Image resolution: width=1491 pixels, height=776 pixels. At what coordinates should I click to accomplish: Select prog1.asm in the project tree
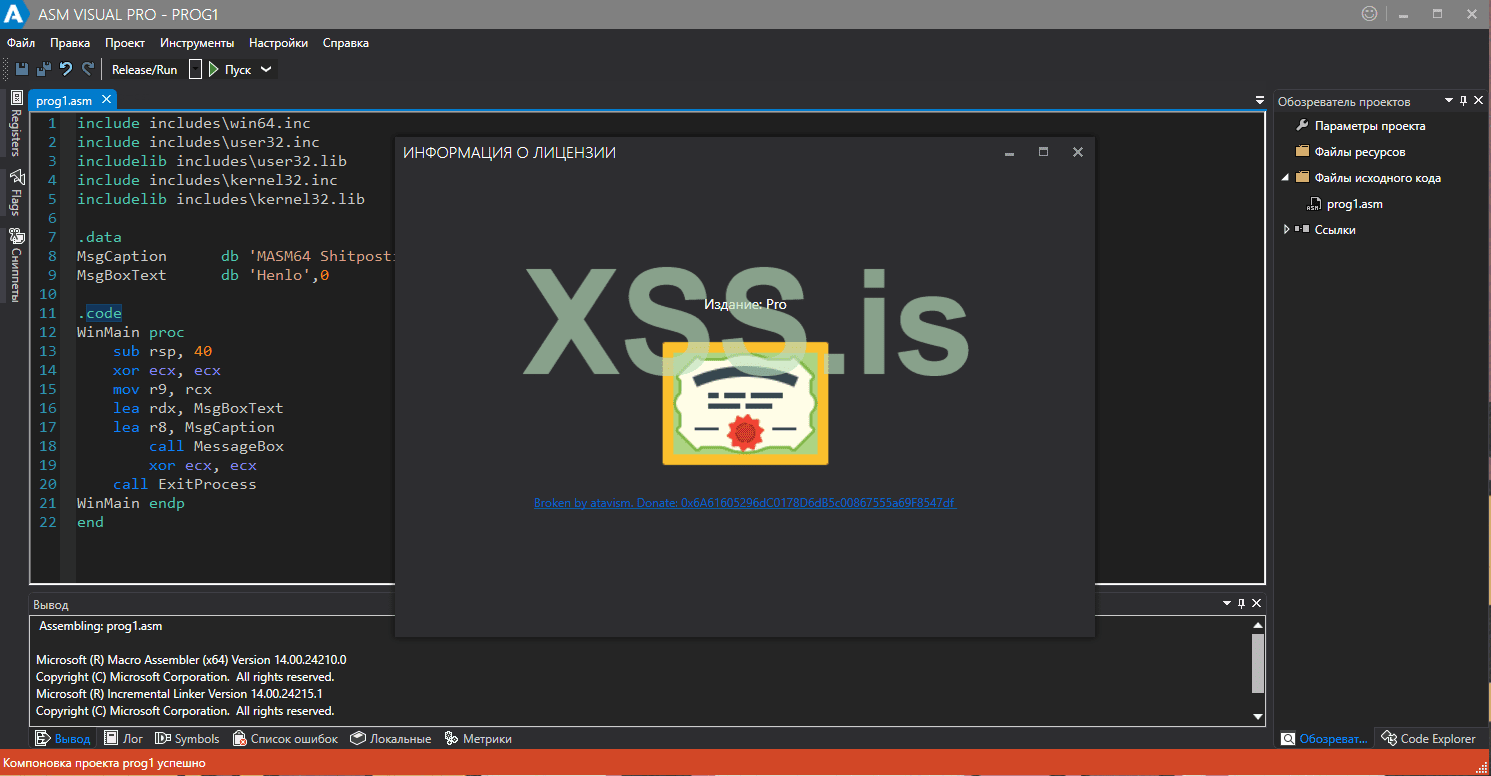[x=1355, y=204]
